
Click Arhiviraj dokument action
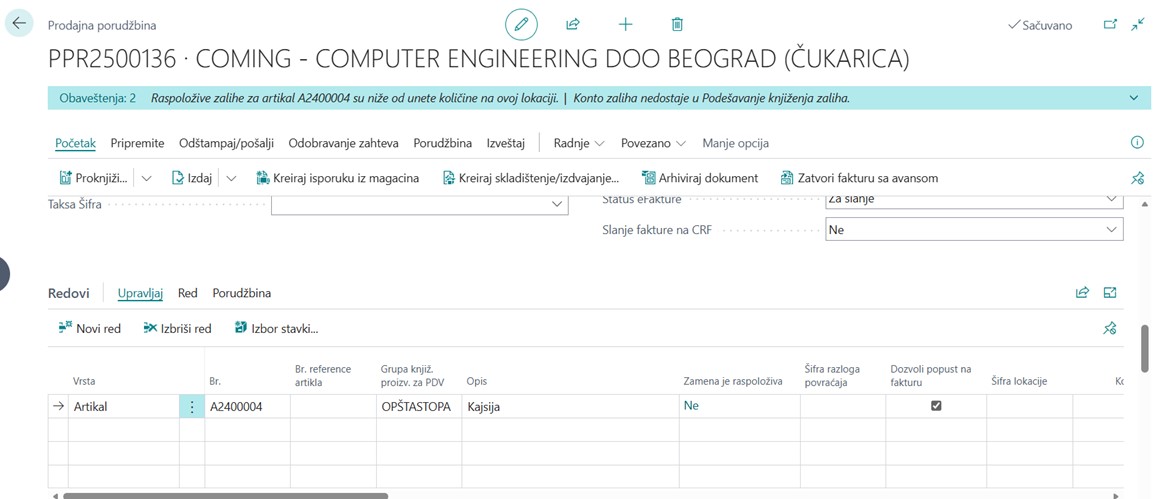click(700, 178)
